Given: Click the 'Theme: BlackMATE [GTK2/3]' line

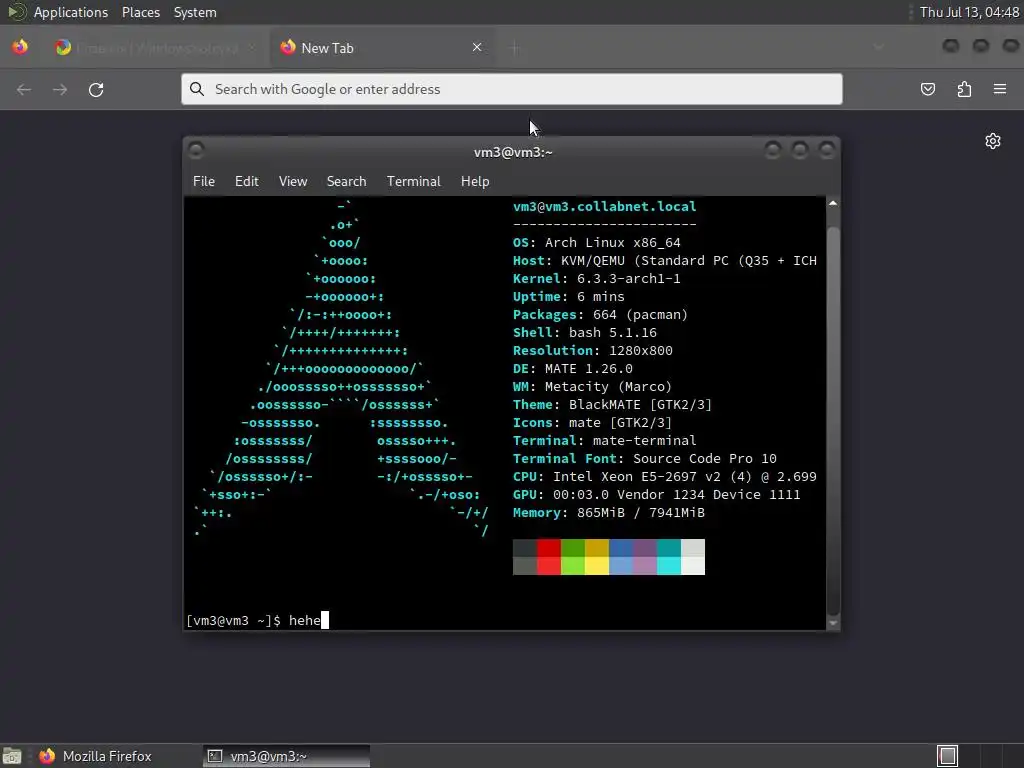Looking at the screenshot, I should [612, 404].
